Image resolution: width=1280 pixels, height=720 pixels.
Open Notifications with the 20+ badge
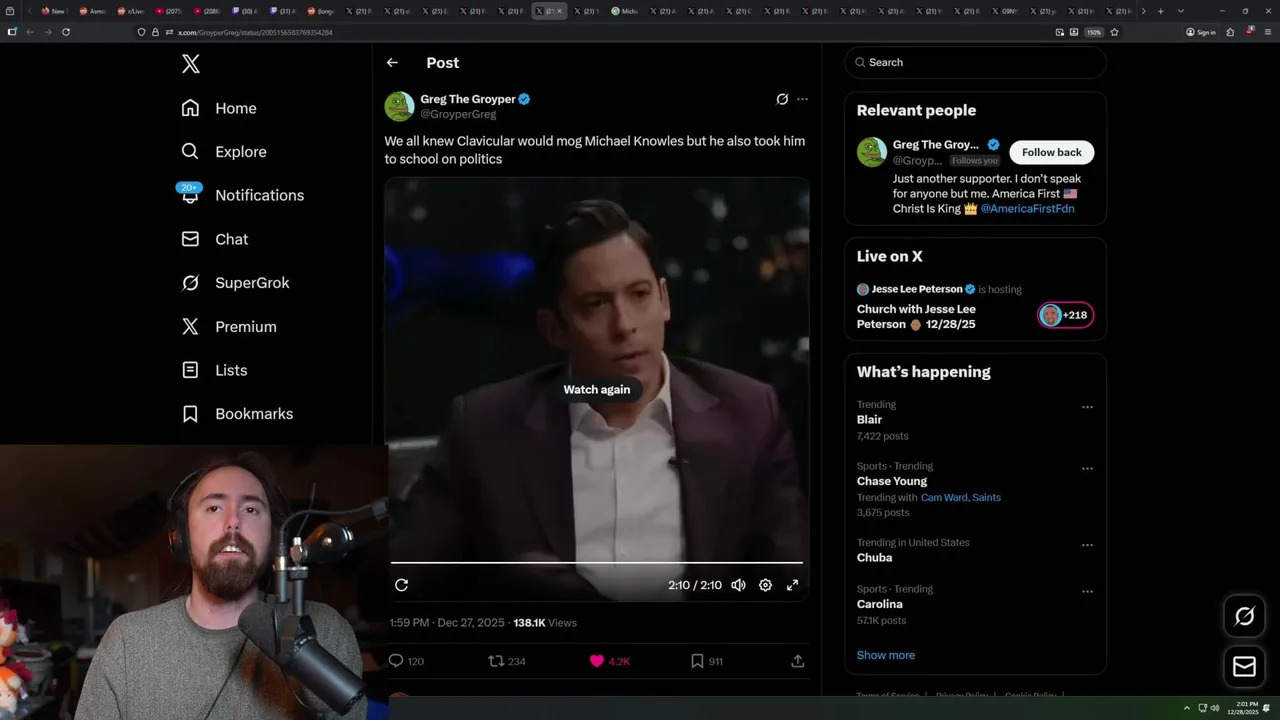point(241,195)
